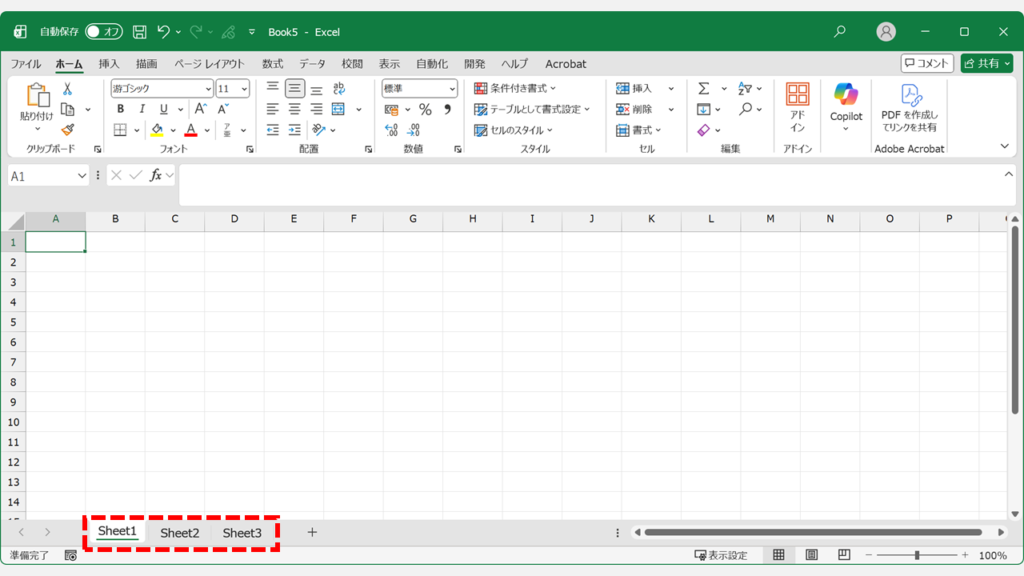
Task: Toggle italic formatting
Action: tap(142, 110)
